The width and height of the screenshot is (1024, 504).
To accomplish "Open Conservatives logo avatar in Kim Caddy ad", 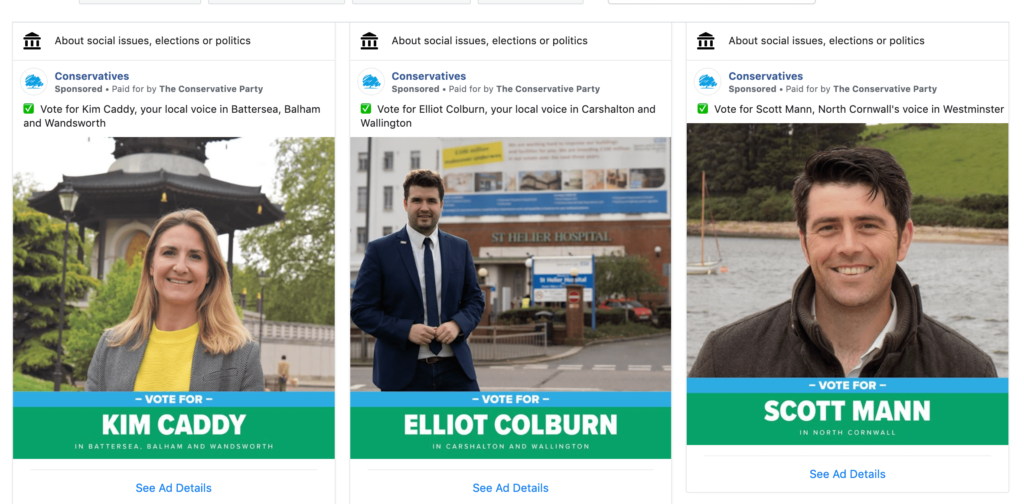I will point(34,82).
